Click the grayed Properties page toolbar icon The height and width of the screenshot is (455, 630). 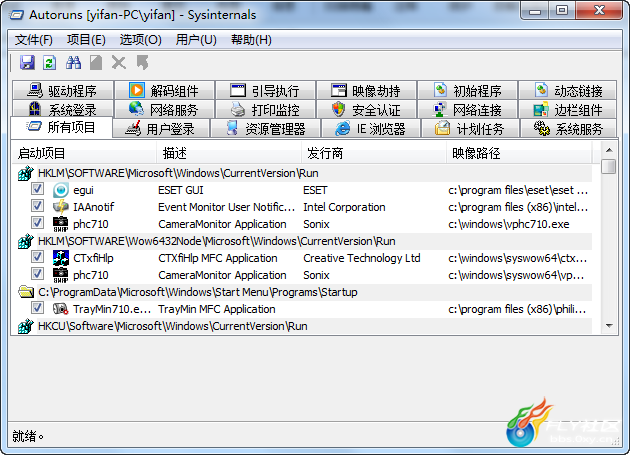(96, 63)
